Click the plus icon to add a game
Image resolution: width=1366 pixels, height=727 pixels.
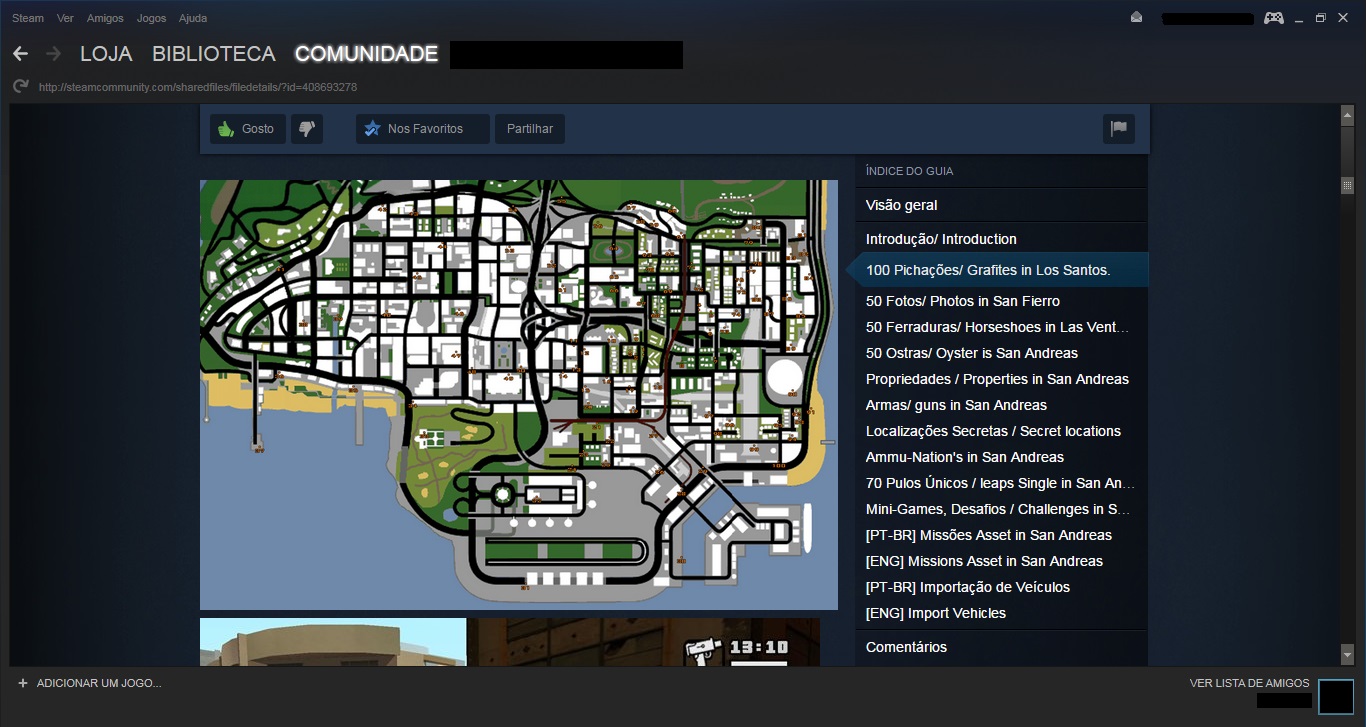click(x=23, y=683)
